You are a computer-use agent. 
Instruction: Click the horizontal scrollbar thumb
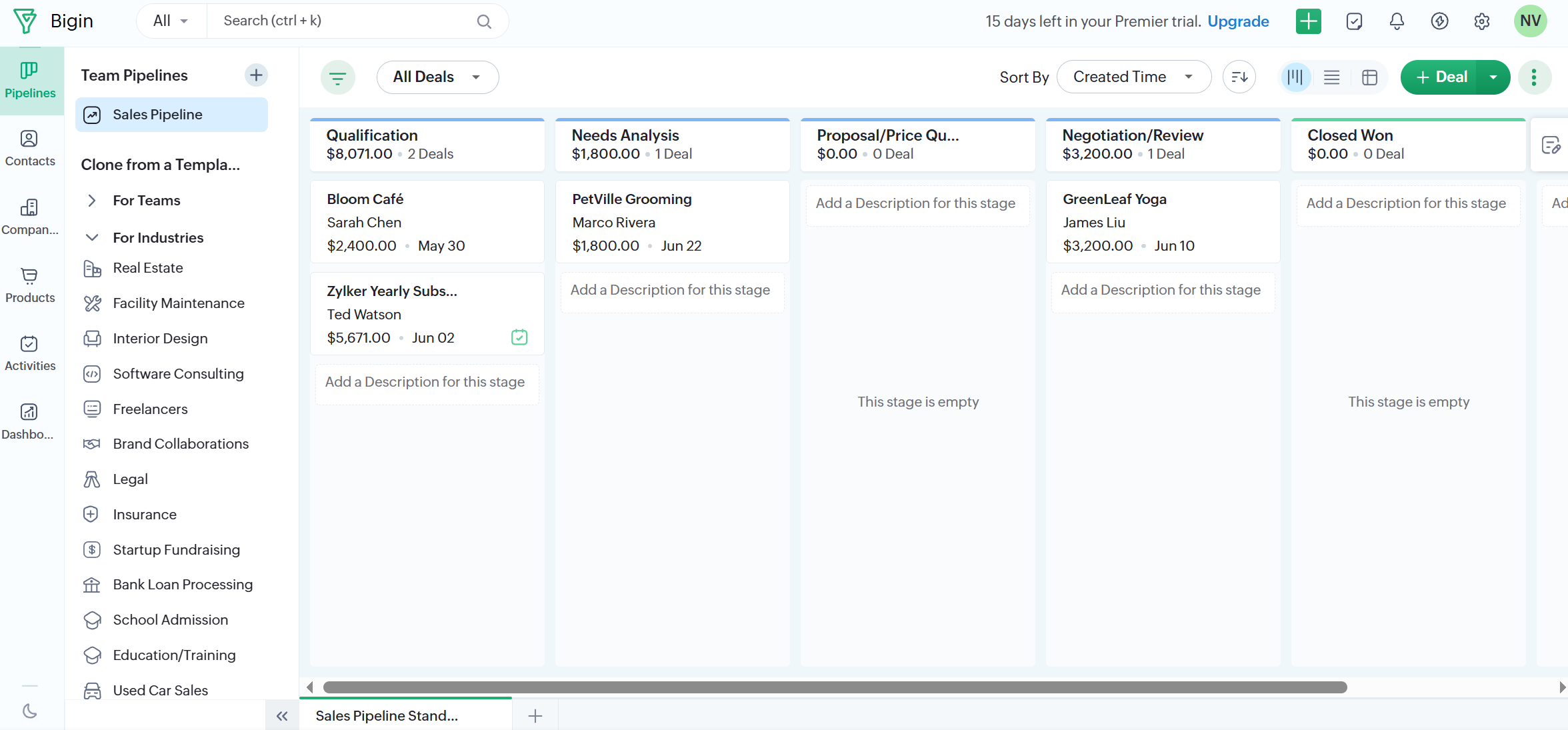click(835, 687)
